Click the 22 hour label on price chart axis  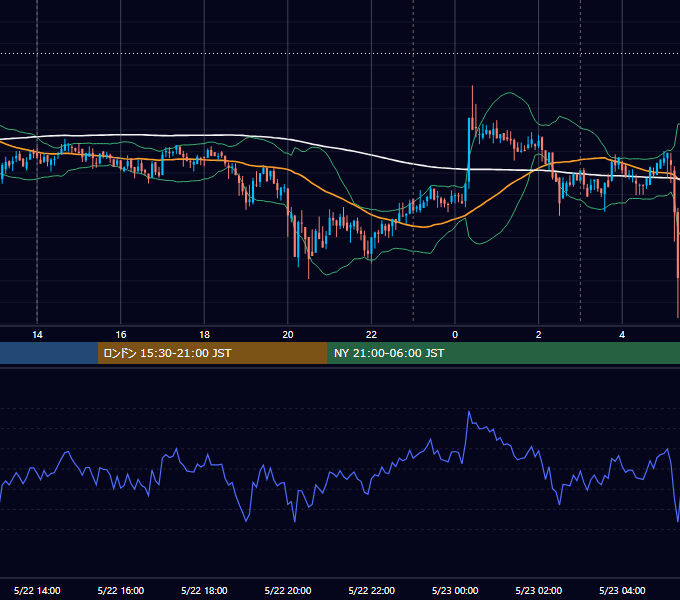[371, 335]
